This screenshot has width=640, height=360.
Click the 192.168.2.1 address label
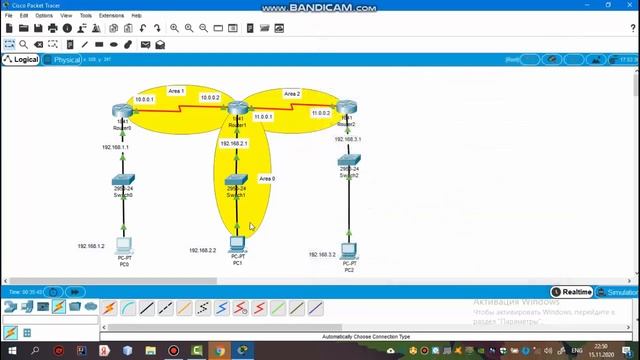tap(234, 144)
